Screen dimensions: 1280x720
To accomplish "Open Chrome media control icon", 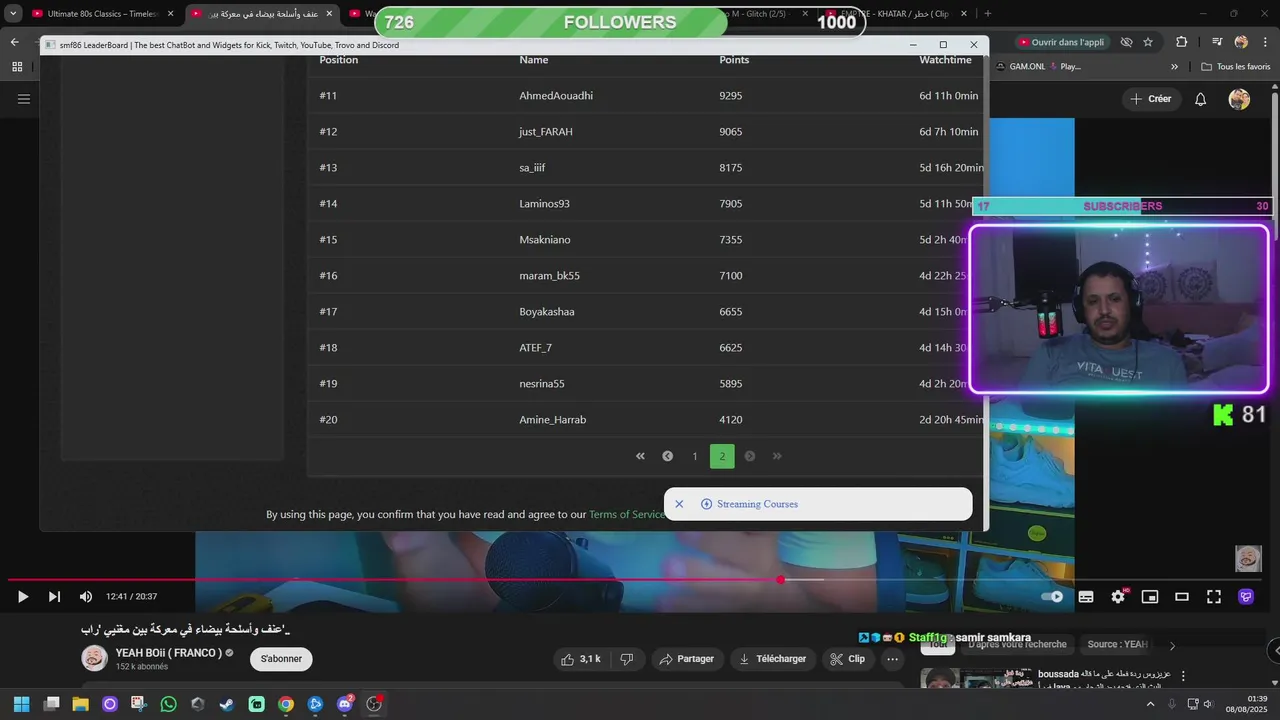I will tap(1216, 42).
